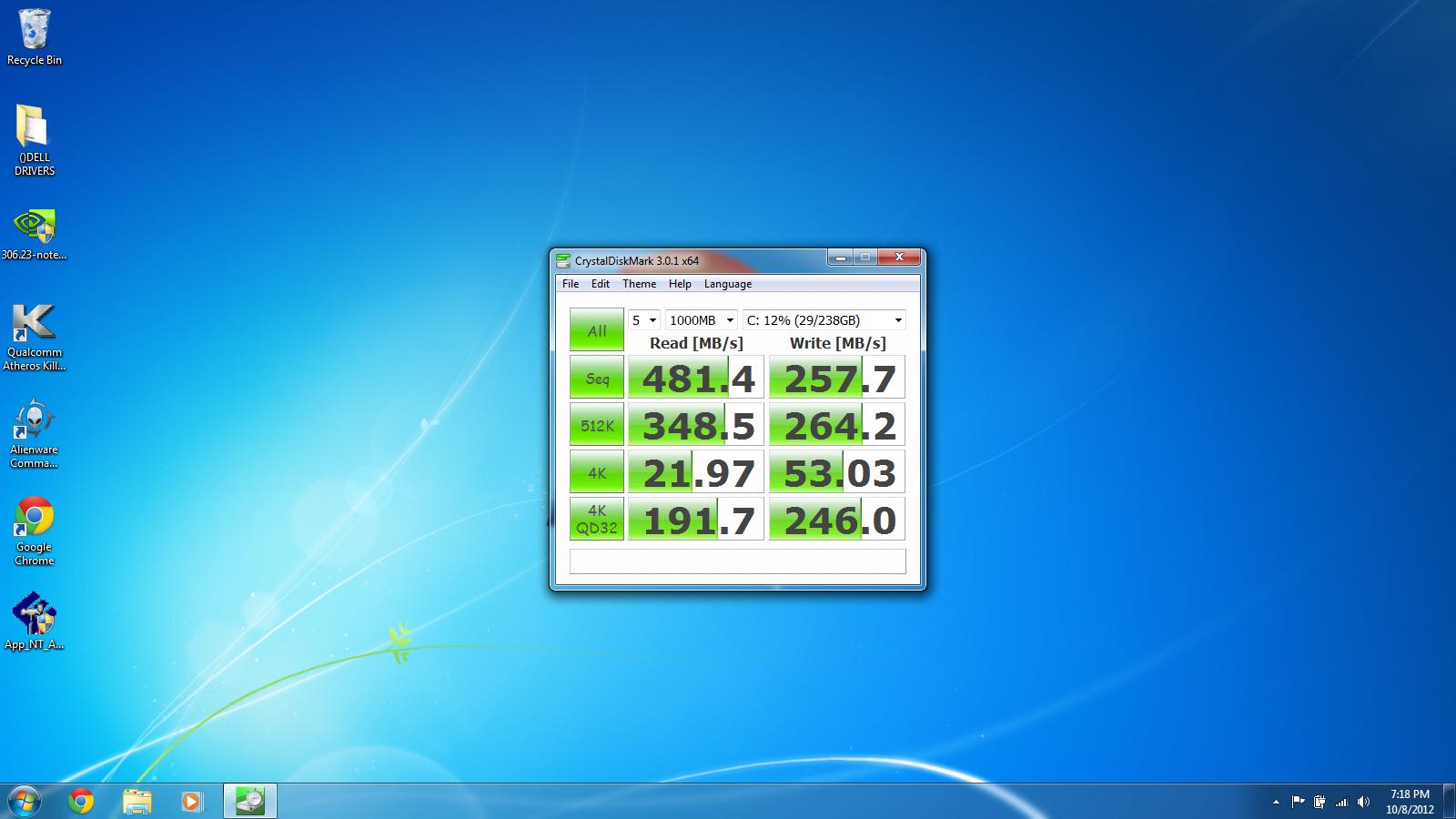The image size is (1456, 819).
Task: Minimize the CrystalDiskMark window
Action: 839,258
